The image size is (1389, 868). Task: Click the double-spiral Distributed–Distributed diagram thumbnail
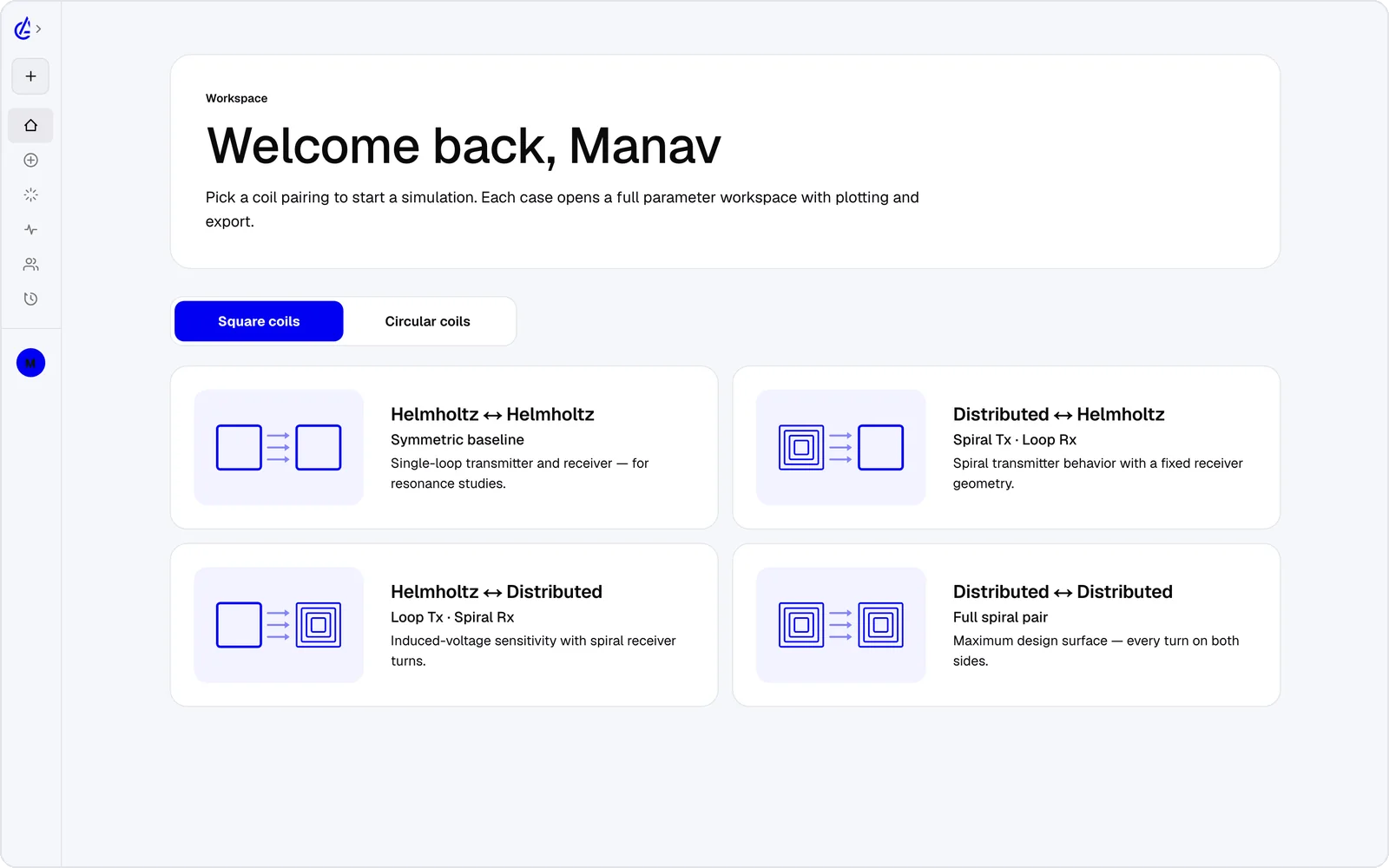(841, 625)
